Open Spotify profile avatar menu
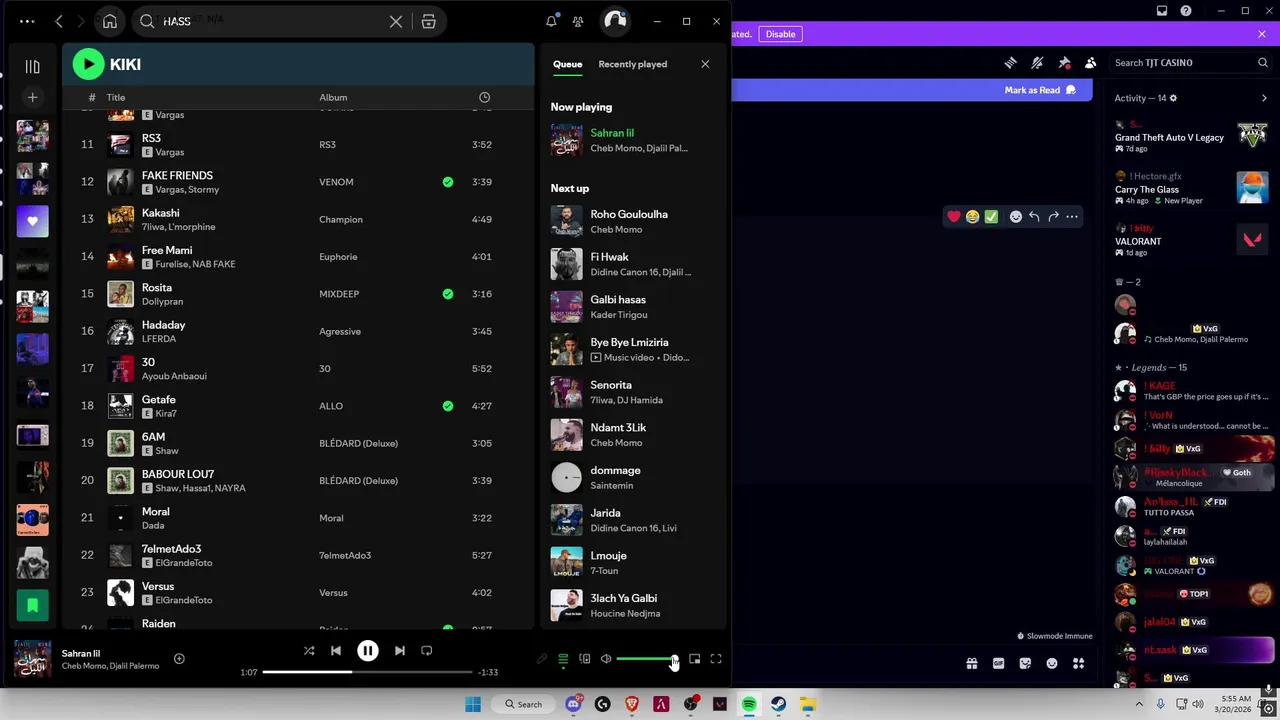Viewport: 1280px width, 720px height. (615, 21)
